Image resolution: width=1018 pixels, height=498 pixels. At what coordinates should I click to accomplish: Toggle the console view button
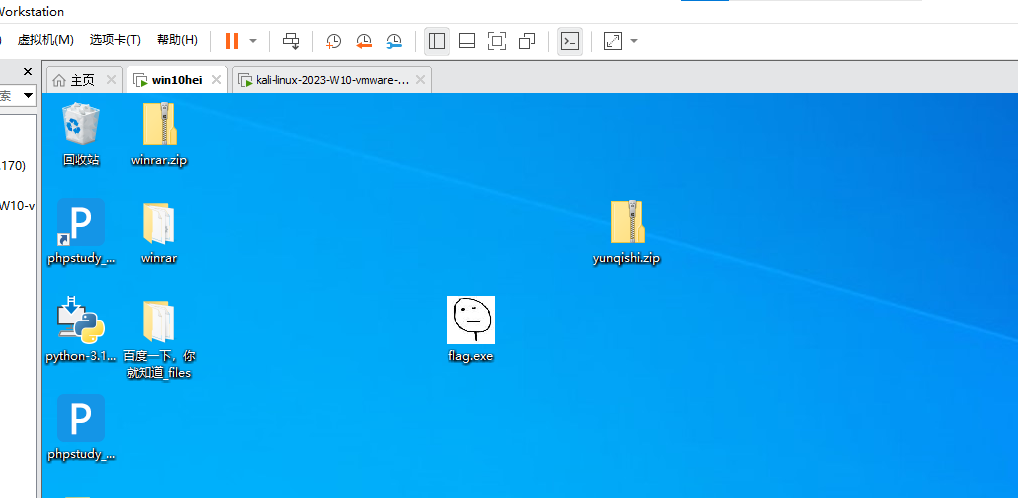coord(569,41)
